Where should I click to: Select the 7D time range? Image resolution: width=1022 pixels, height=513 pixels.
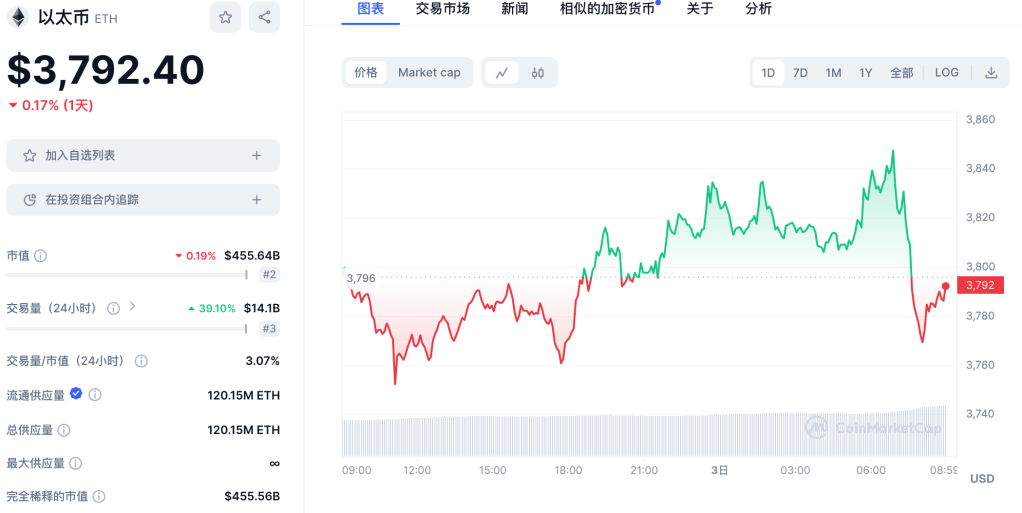click(800, 72)
